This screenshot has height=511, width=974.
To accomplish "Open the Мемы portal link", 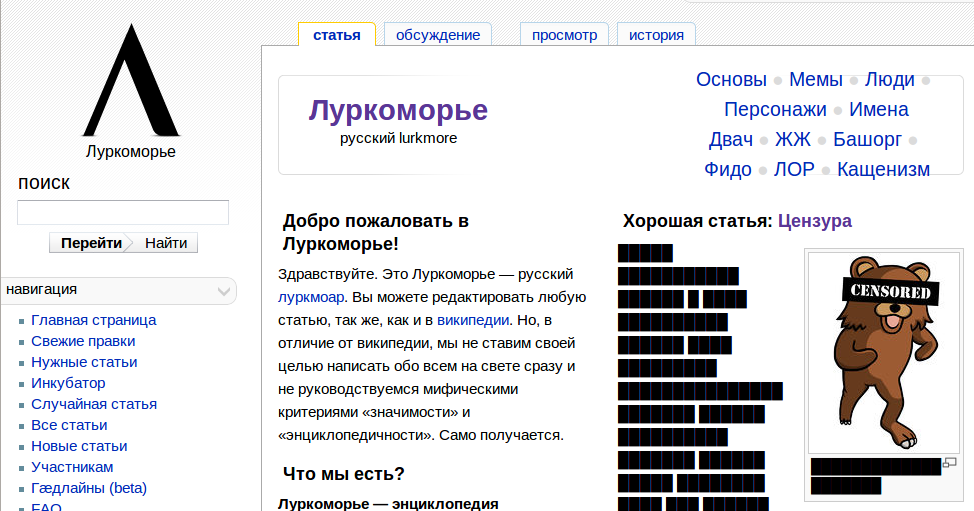I will tap(815, 80).
